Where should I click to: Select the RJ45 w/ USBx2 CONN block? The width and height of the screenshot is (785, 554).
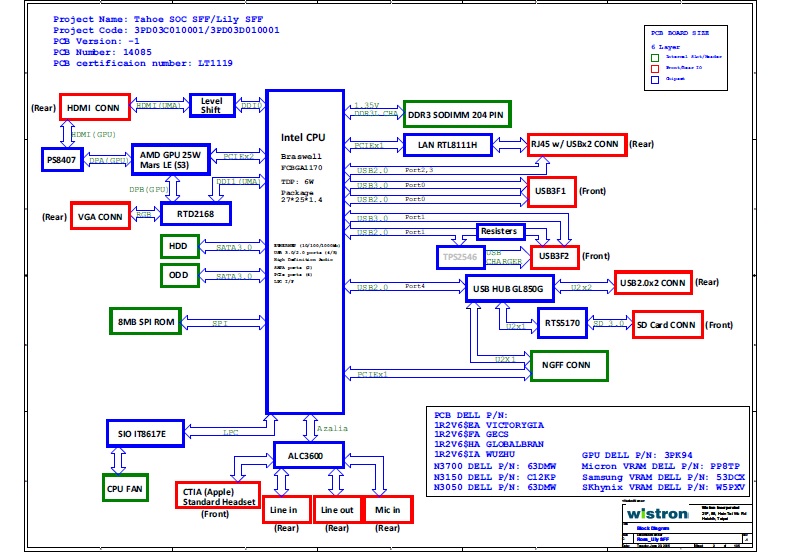point(577,144)
